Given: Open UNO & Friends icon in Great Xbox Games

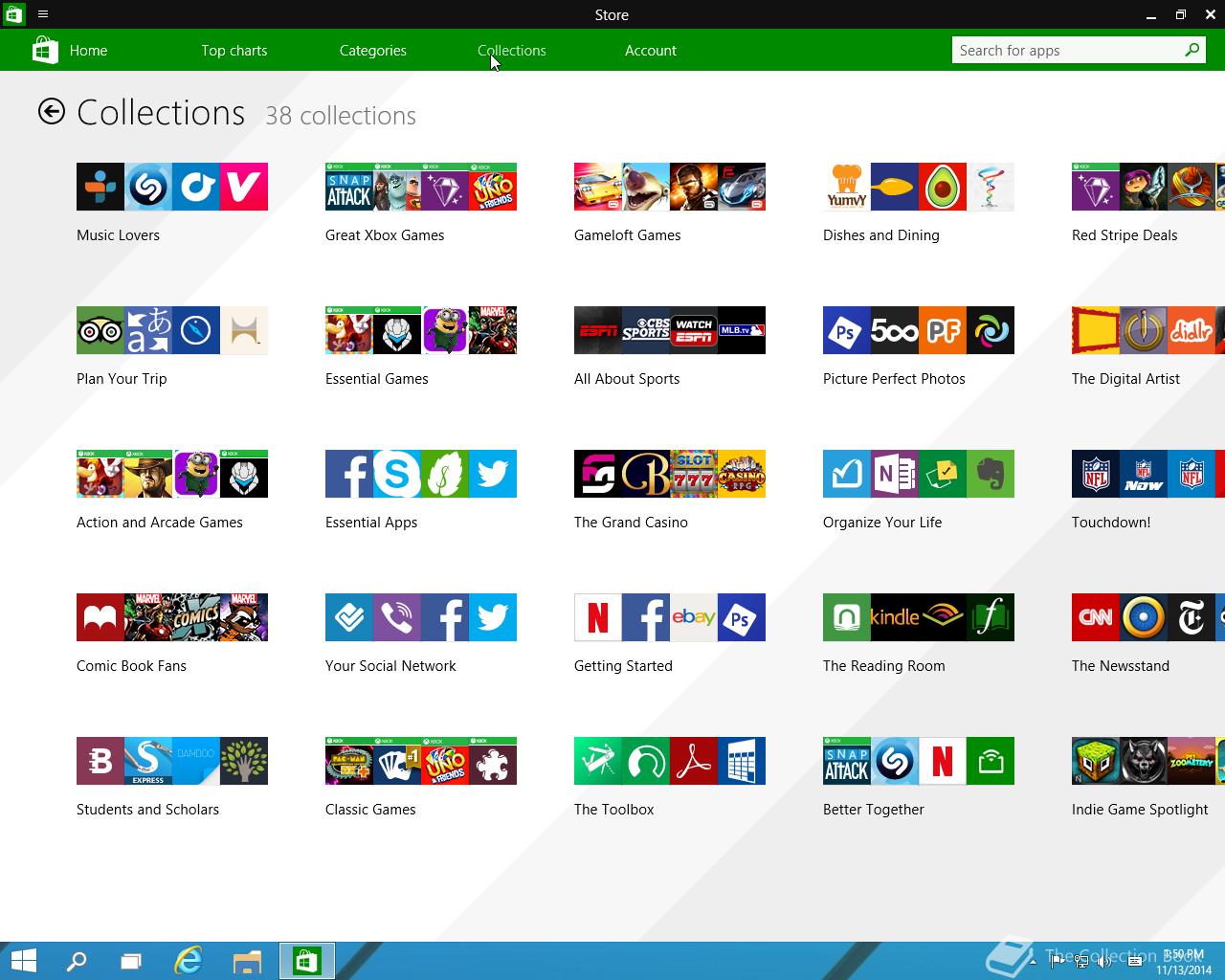Looking at the screenshot, I should (x=493, y=187).
